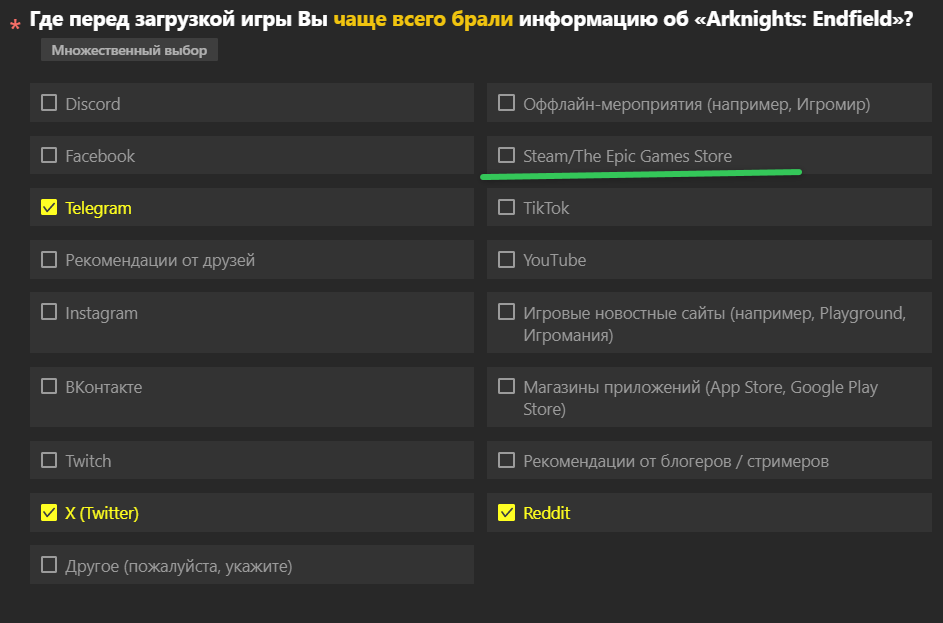
Task: Check the TikTok option
Action: click(x=506, y=207)
